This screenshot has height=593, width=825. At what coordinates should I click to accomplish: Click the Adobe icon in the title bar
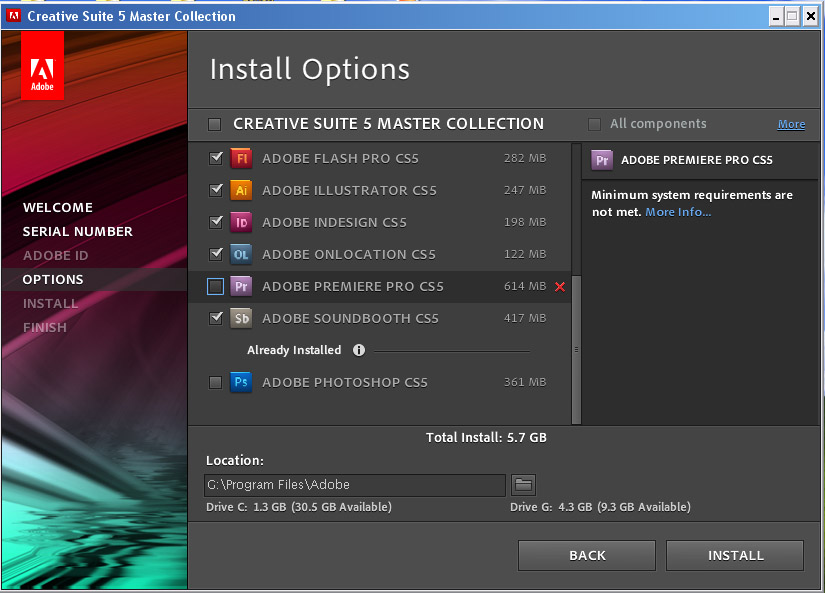coord(14,16)
